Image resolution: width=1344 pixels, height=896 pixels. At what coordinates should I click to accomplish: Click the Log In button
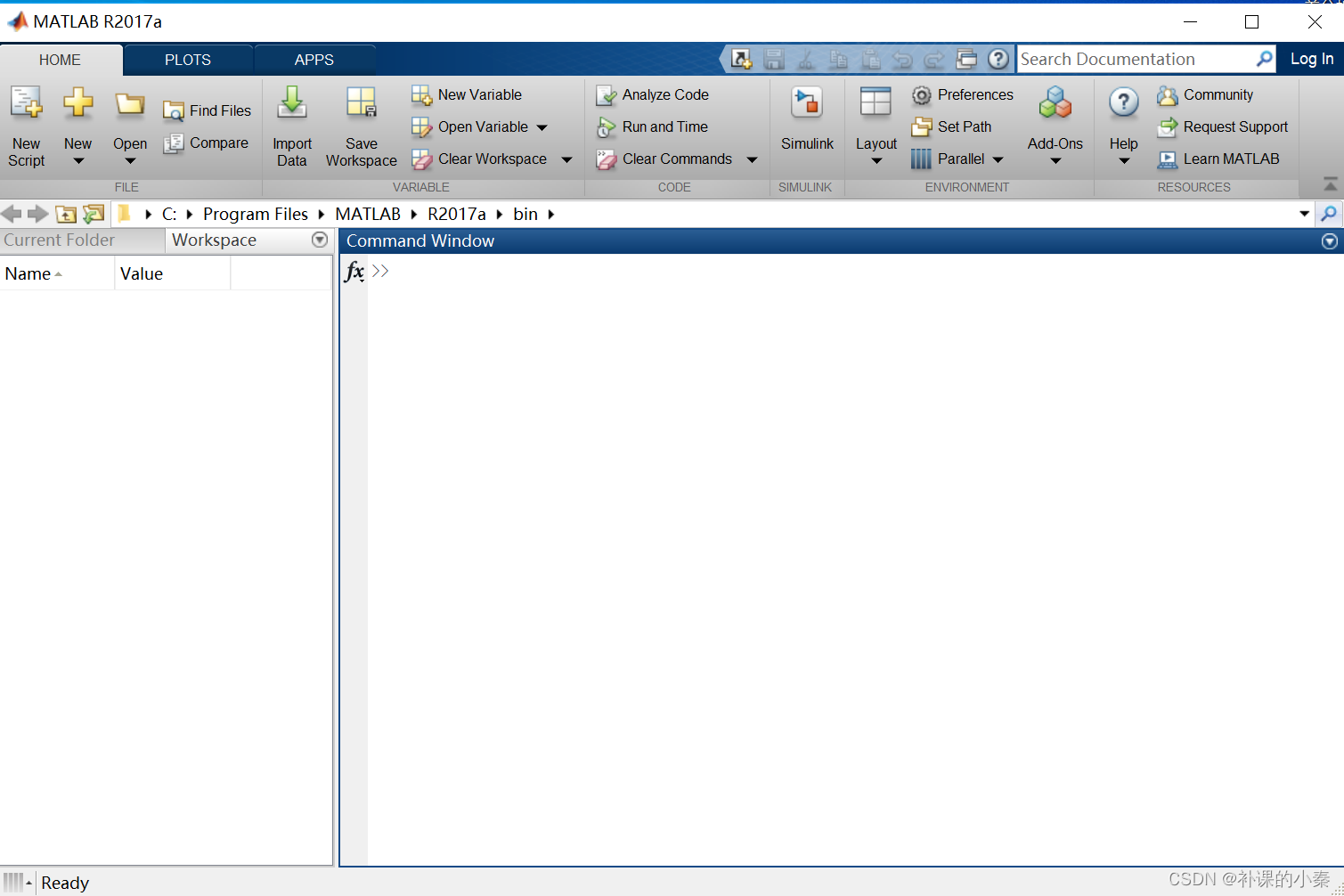1312,59
